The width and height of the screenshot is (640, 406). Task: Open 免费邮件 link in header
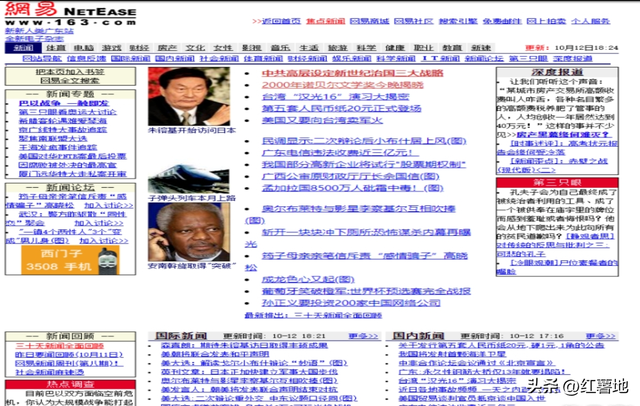coord(502,21)
